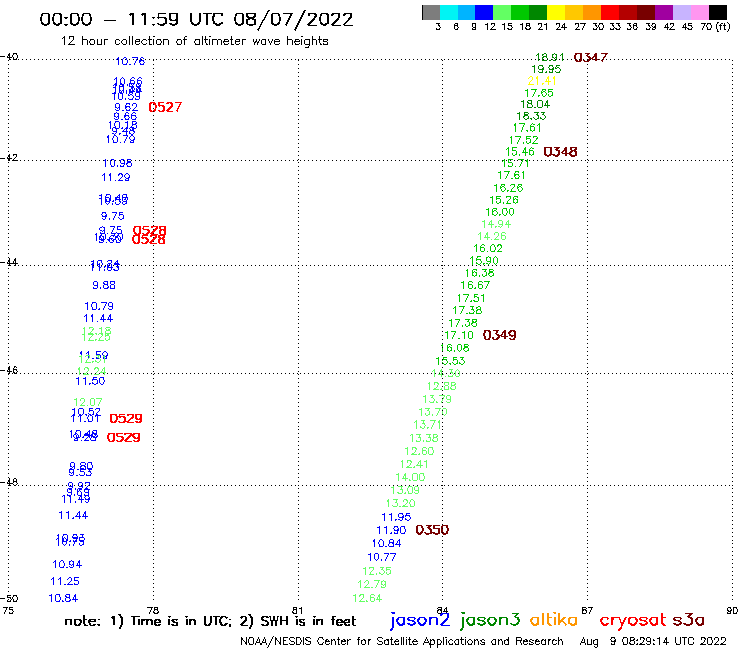Click the blue wave height value 10.76

pos(130,61)
